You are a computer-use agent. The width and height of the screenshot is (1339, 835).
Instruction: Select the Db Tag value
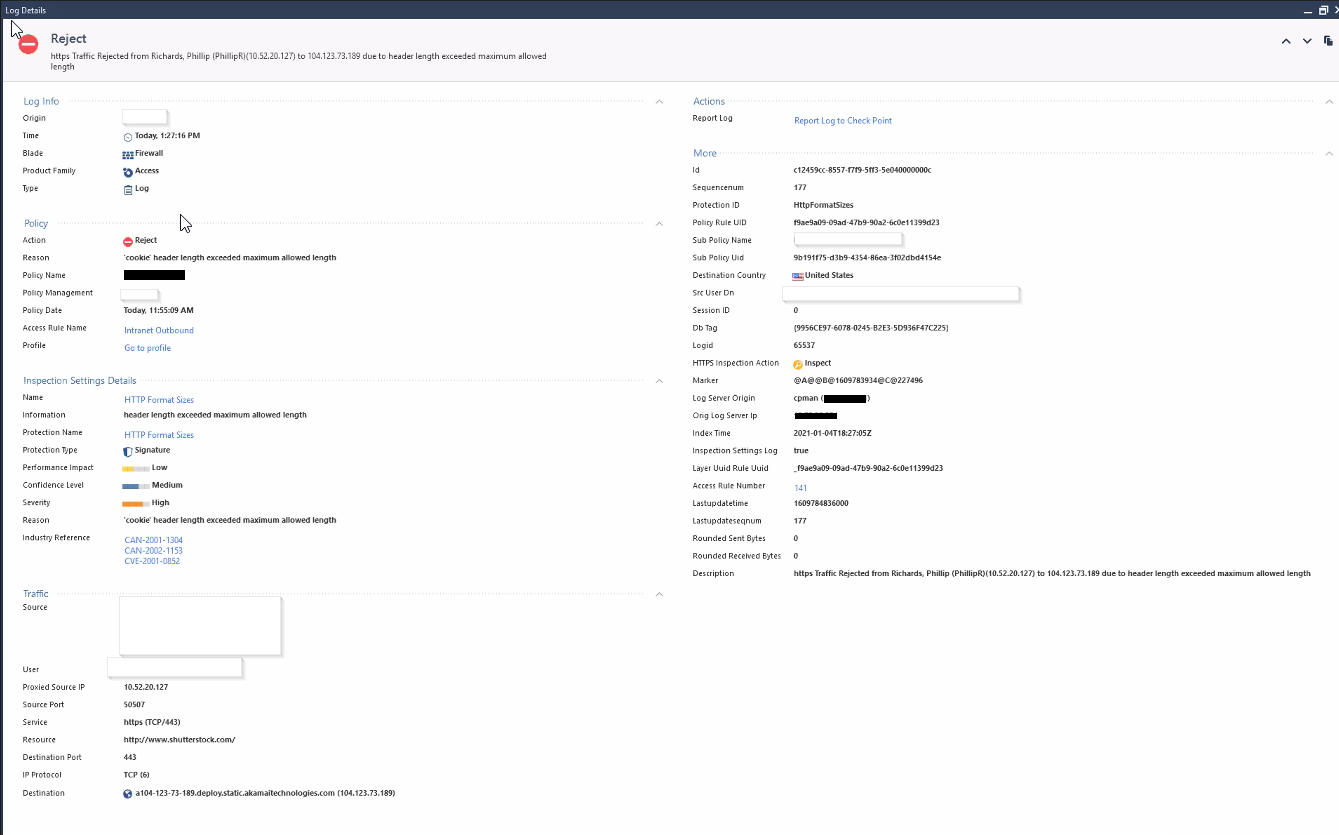[871, 328]
